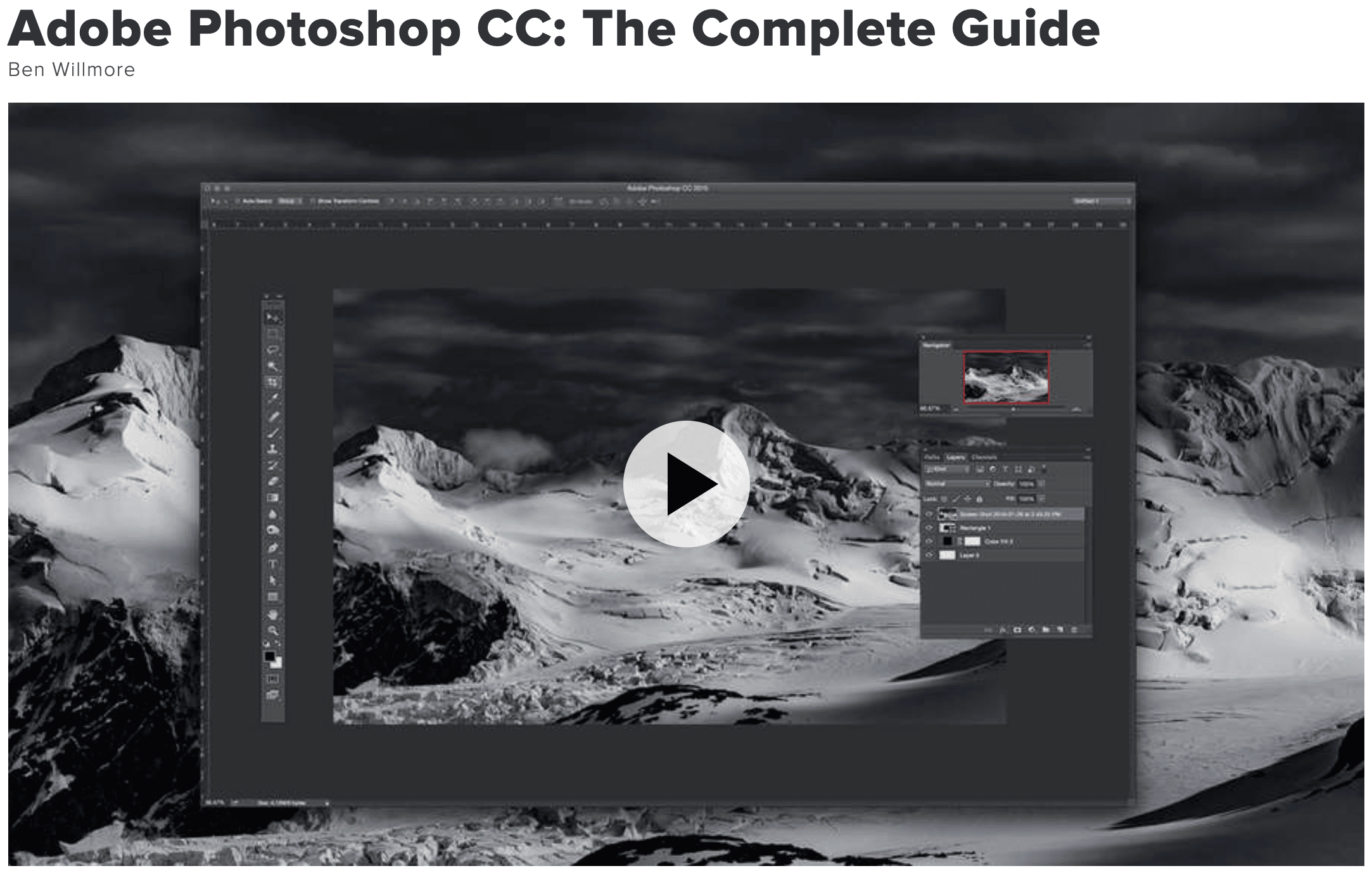This screenshot has height=873, width=1372.
Task: Click the Navigator zoom slider
Action: tap(1013, 409)
